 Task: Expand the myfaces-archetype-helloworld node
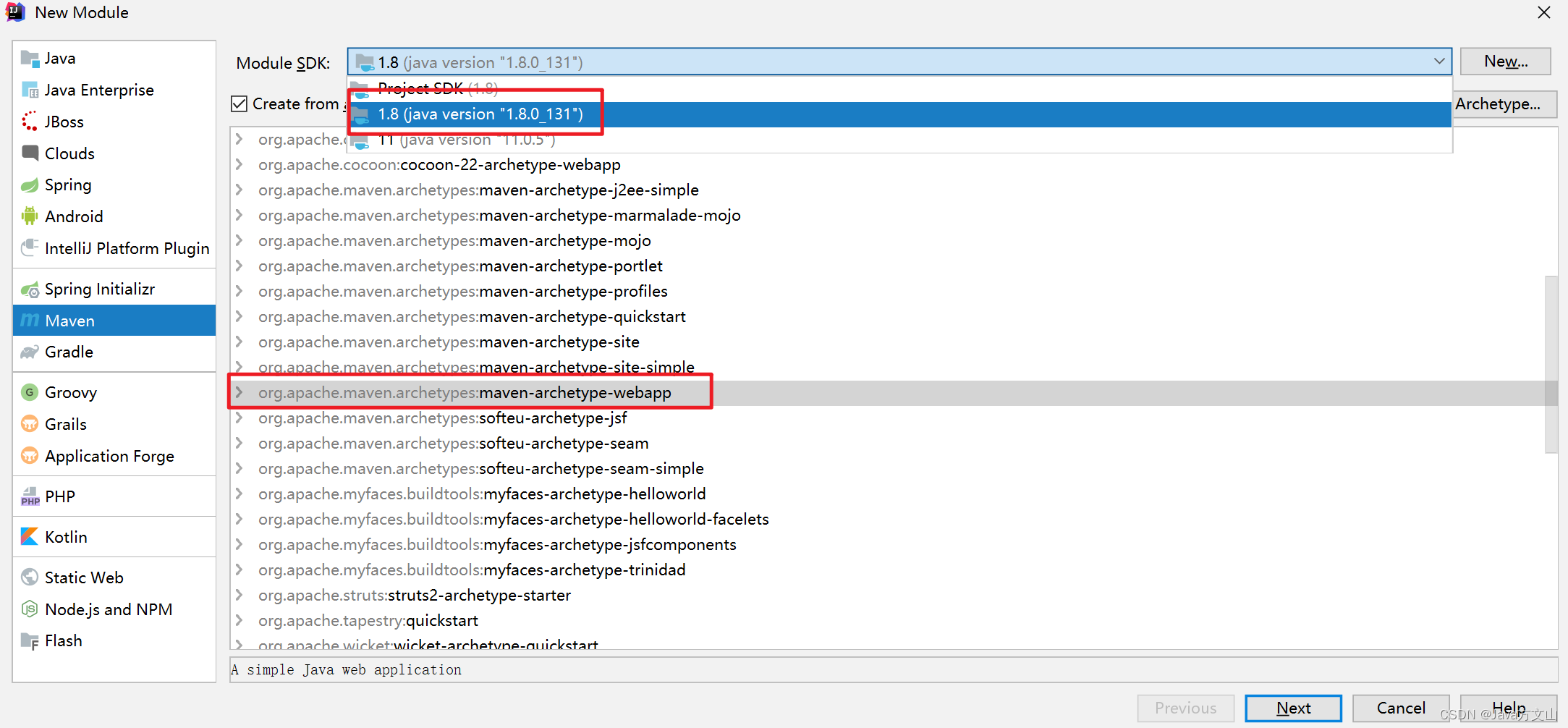(x=240, y=494)
